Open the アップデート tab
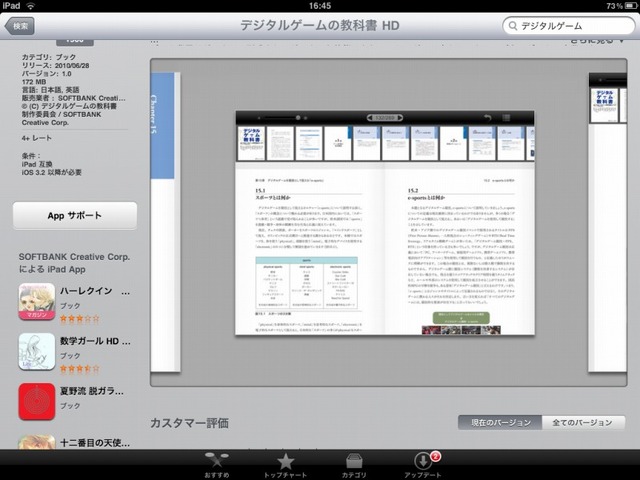Image resolution: width=640 pixels, height=480 pixels. coord(423,465)
